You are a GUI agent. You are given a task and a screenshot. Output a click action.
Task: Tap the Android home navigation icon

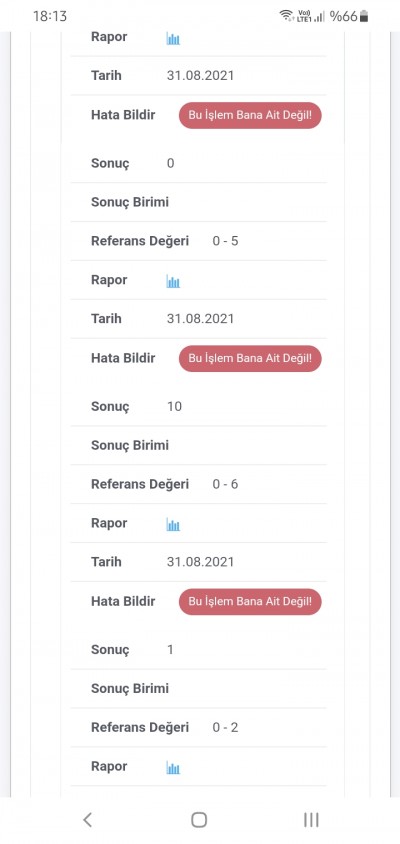[x=199, y=820]
